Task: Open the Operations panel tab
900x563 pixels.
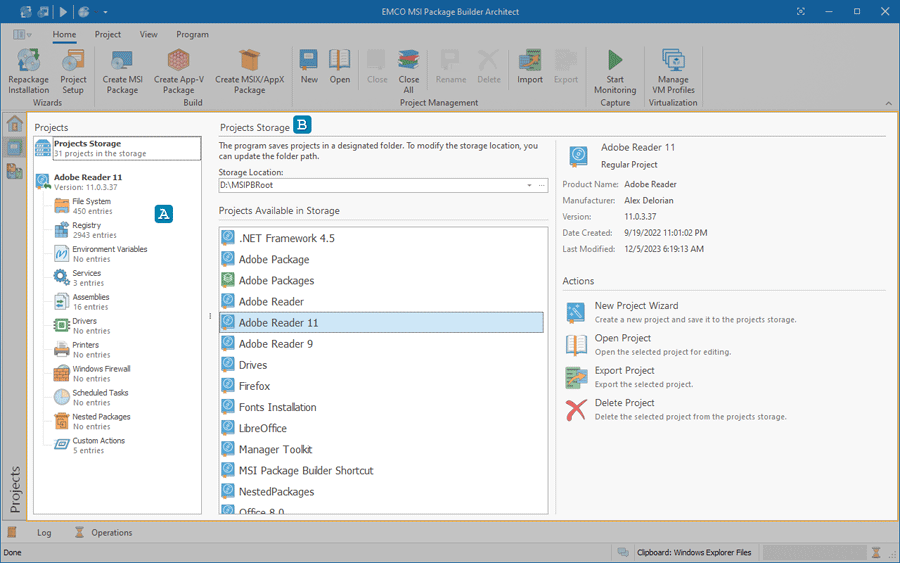Action: pos(104,533)
